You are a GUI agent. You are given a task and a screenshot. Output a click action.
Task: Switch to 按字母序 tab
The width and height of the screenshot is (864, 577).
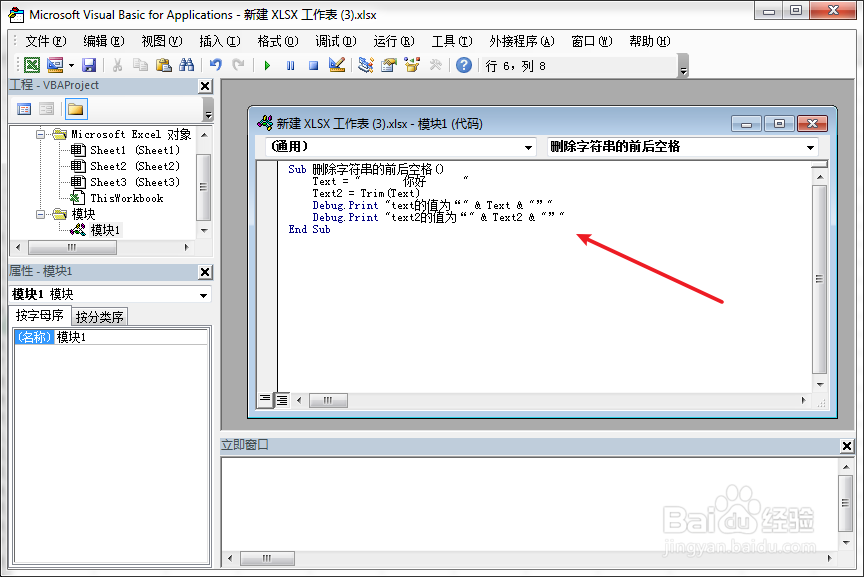click(x=40, y=315)
